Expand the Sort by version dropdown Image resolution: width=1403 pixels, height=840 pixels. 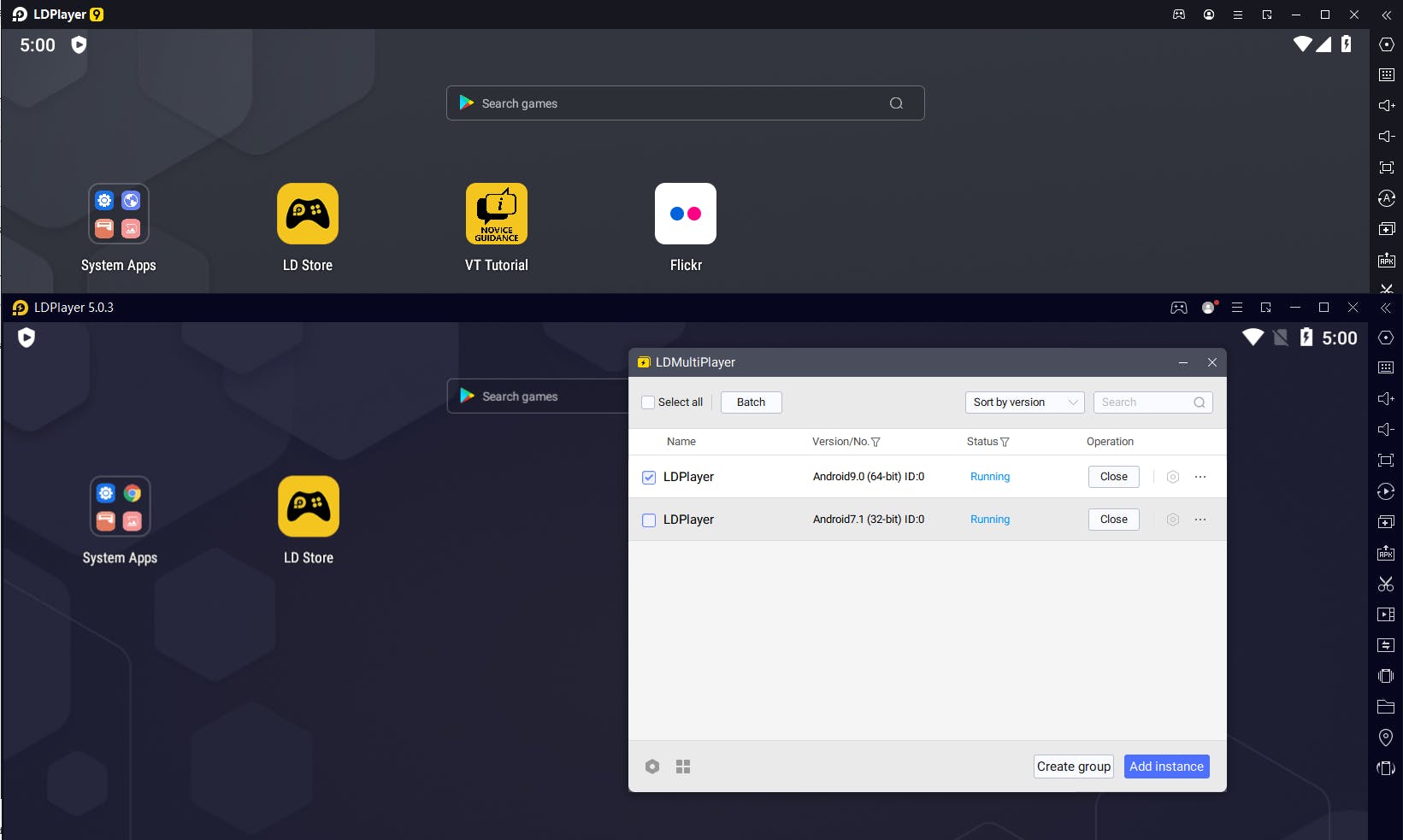coord(1025,402)
